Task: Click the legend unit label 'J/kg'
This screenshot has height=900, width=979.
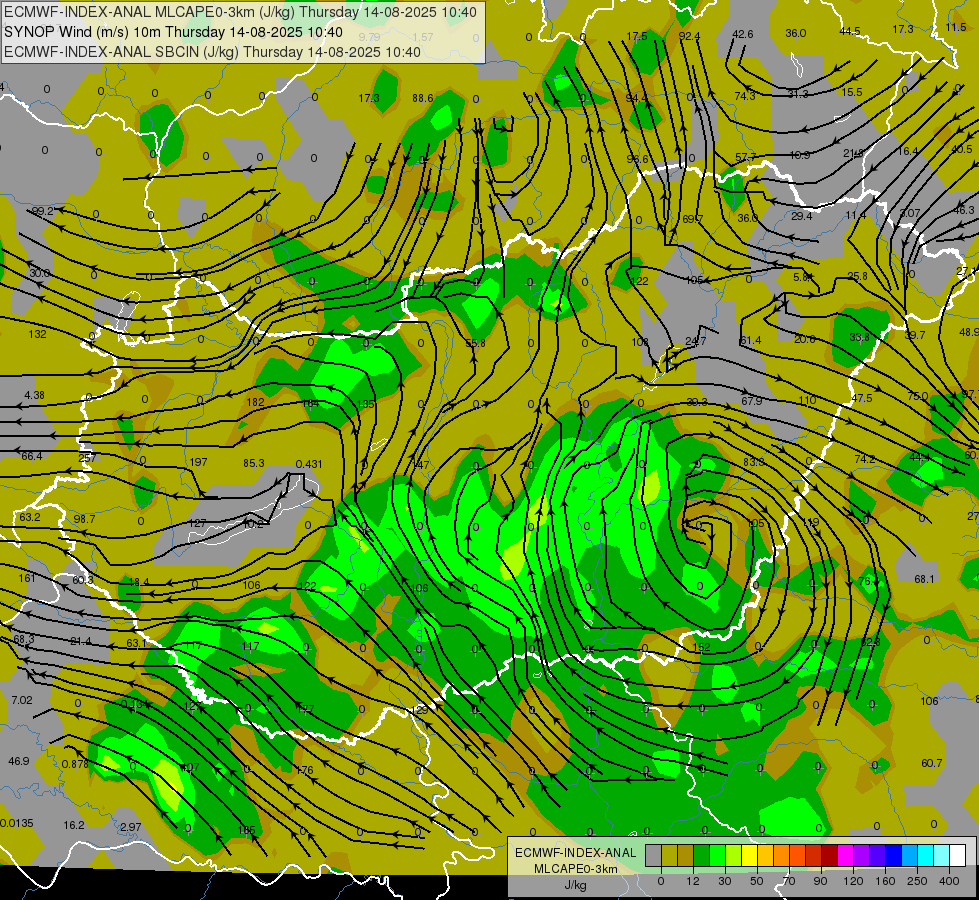Action: click(x=575, y=885)
